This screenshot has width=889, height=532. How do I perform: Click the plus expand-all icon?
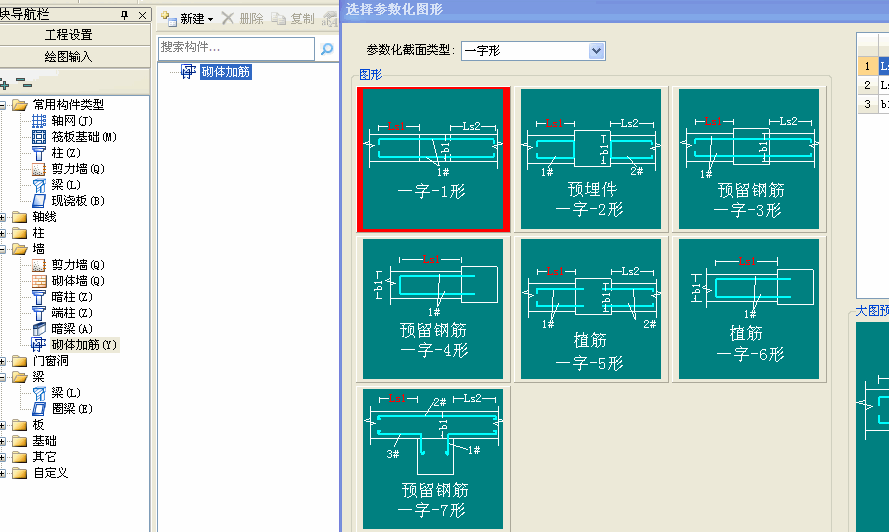click(x=4, y=85)
